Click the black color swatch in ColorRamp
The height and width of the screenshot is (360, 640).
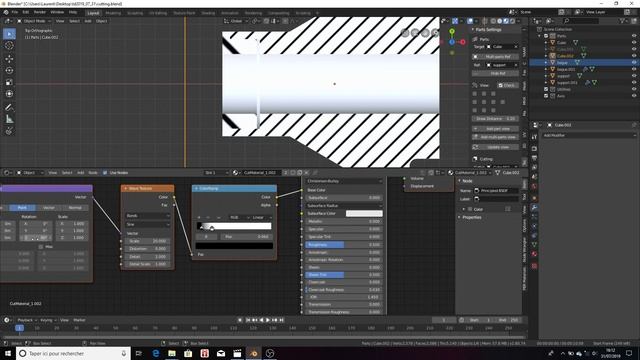coord(234,246)
